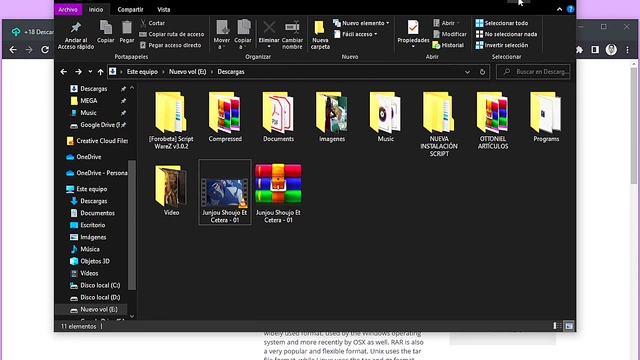This screenshot has height=360, width=640.
Task: Switch to details view in status bar
Action: (x=557, y=326)
